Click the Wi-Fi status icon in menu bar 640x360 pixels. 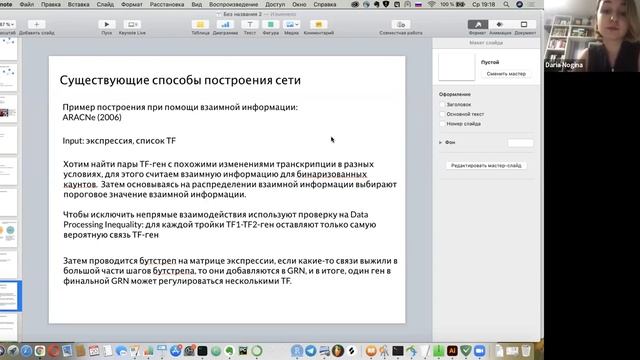click(x=432, y=4)
